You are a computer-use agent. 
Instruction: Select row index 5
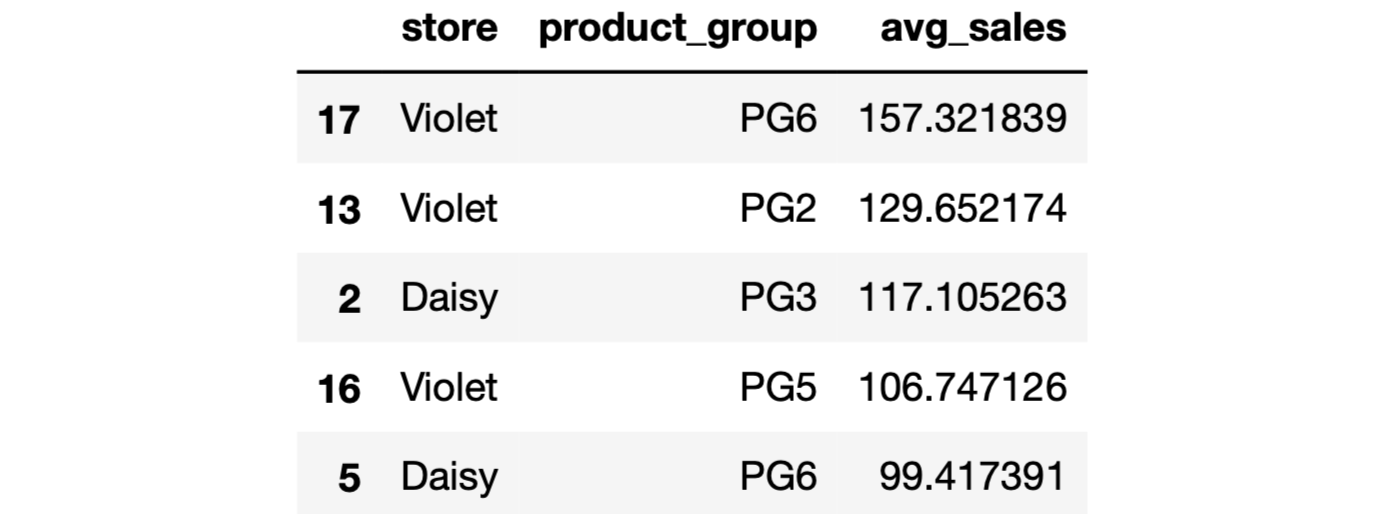click(349, 478)
